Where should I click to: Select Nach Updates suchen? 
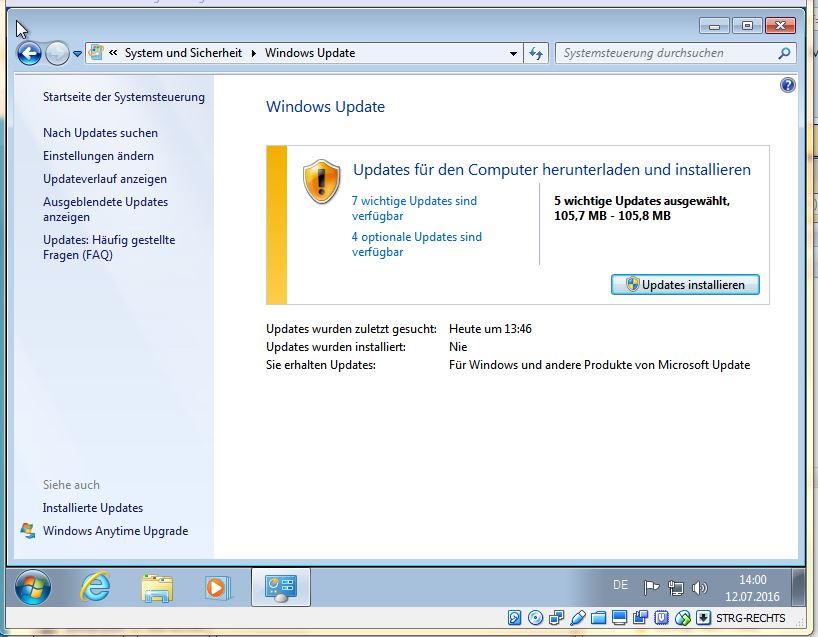pos(100,133)
